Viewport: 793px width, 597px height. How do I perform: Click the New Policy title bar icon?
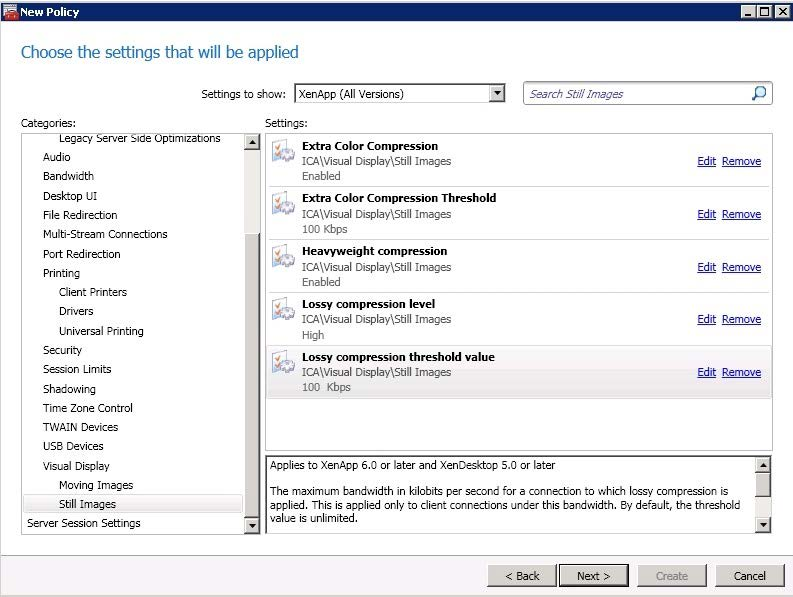click(x=10, y=12)
